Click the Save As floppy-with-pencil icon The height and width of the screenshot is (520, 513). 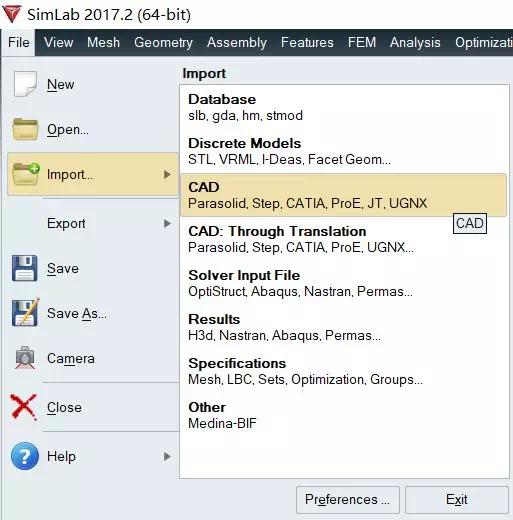pos(25,312)
